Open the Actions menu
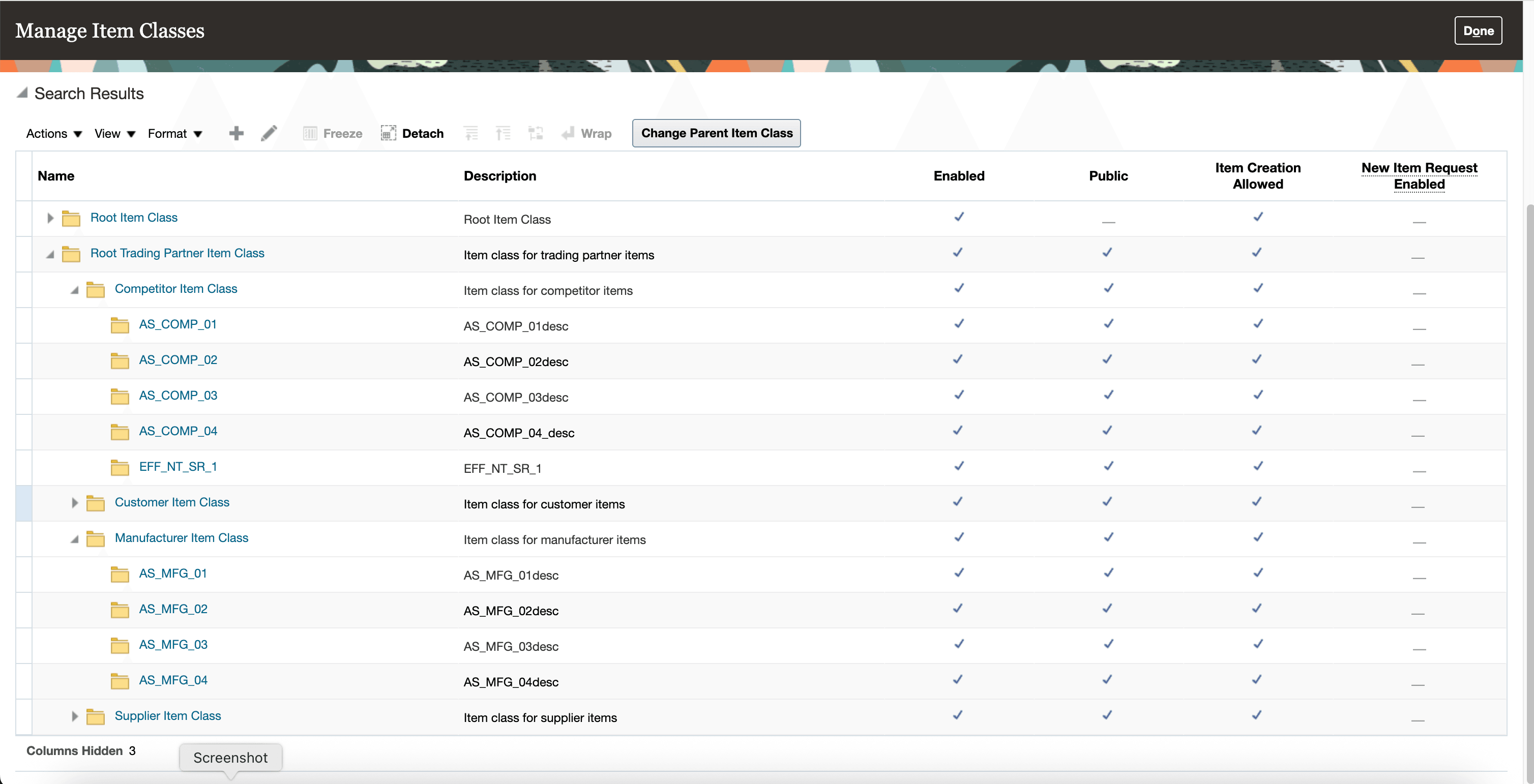Viewport: 1534px width, 784px height. point(53,133)
